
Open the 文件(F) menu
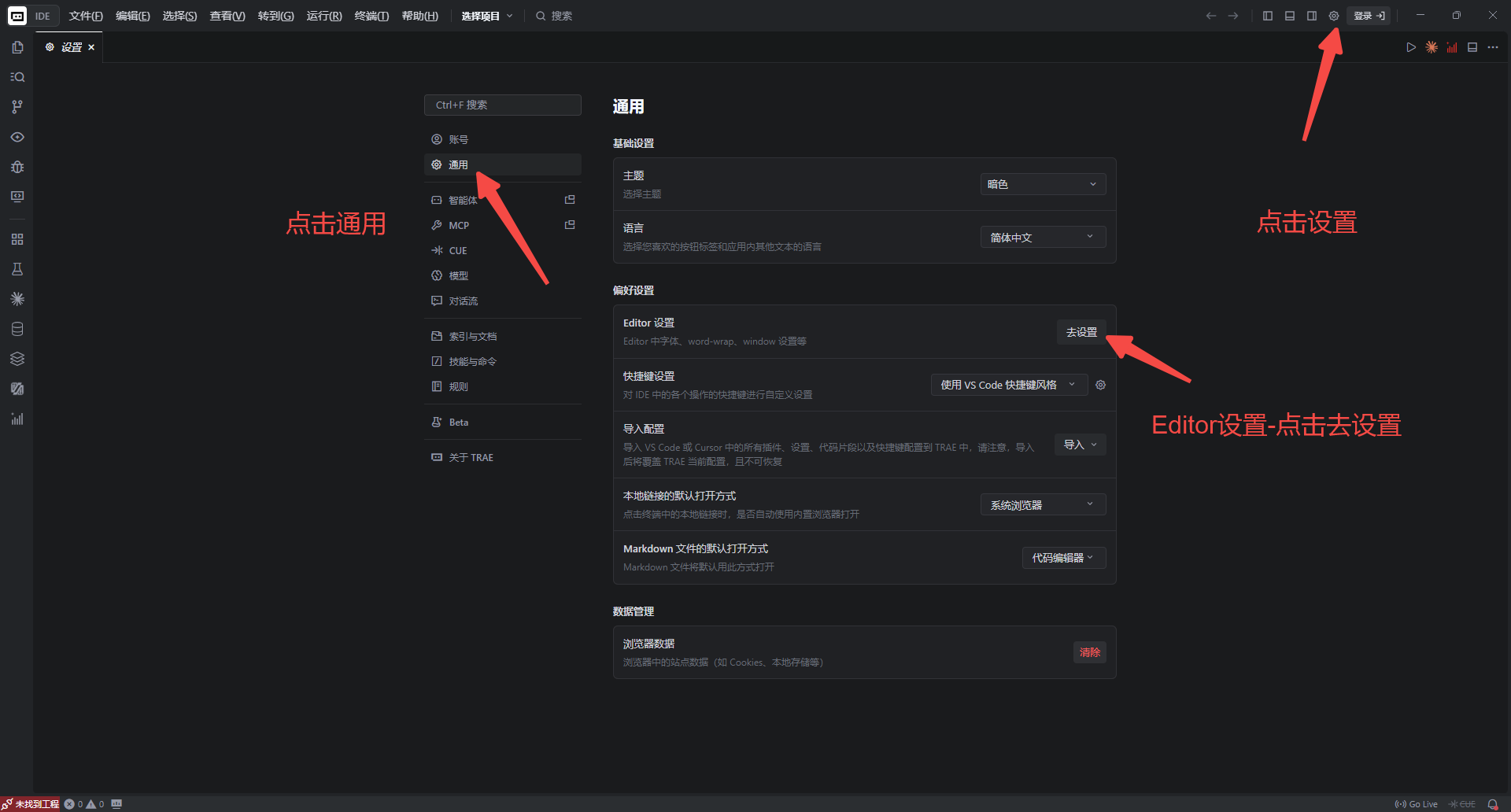point(86,16)
